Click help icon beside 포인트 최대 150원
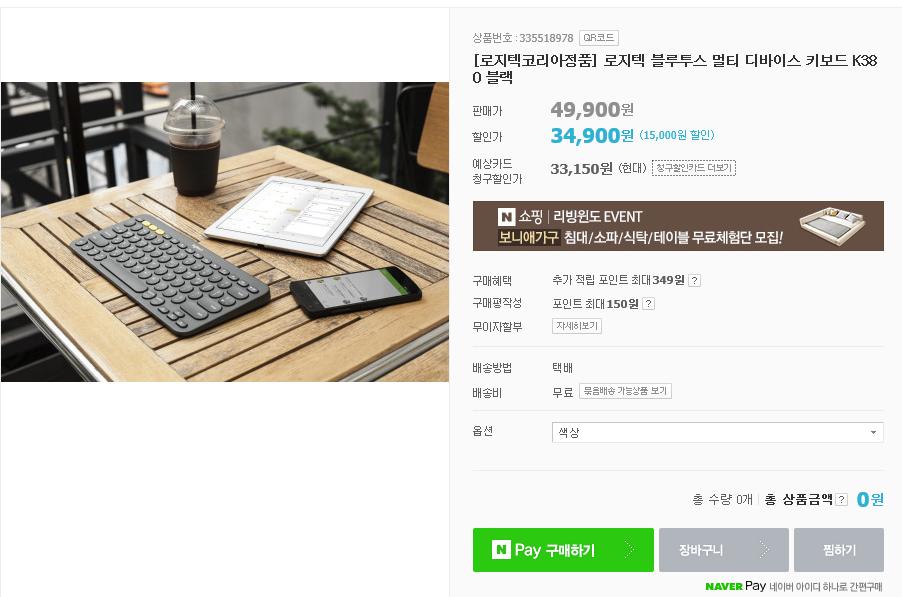Image resolution: width=902 pixels, height=597 pixels. tap(648, 304)
